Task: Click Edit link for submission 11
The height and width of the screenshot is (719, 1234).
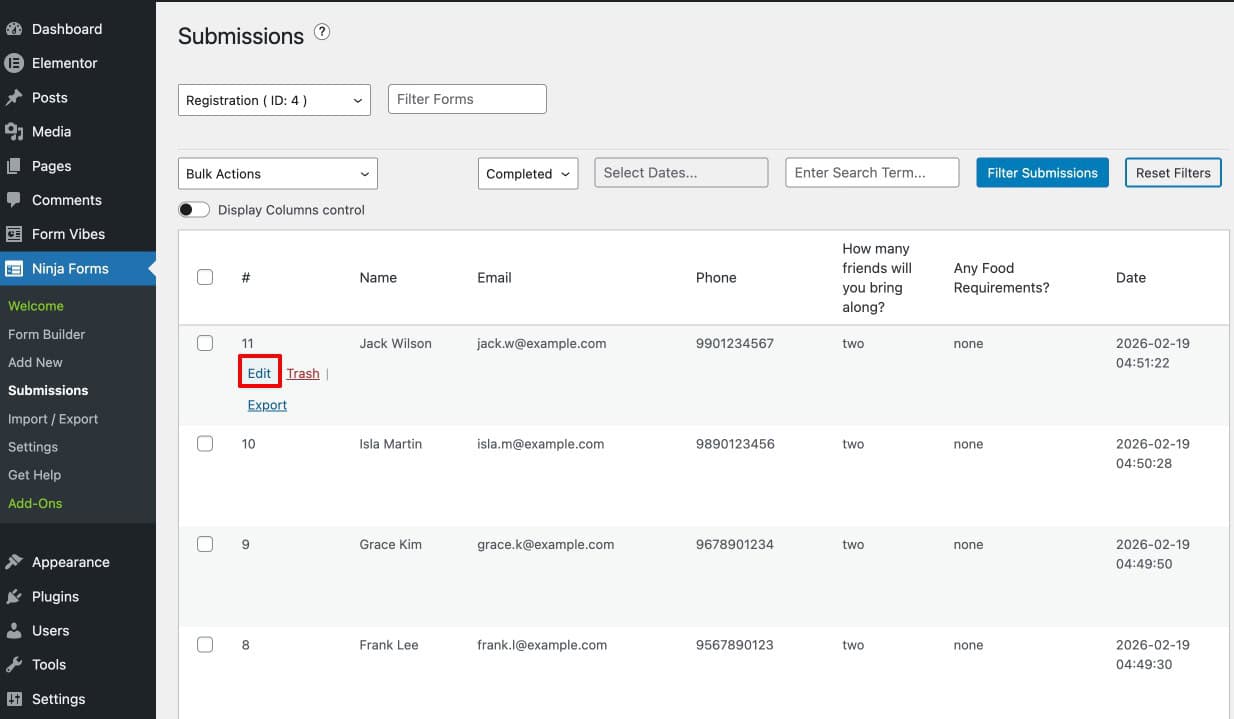Action: 259,373
